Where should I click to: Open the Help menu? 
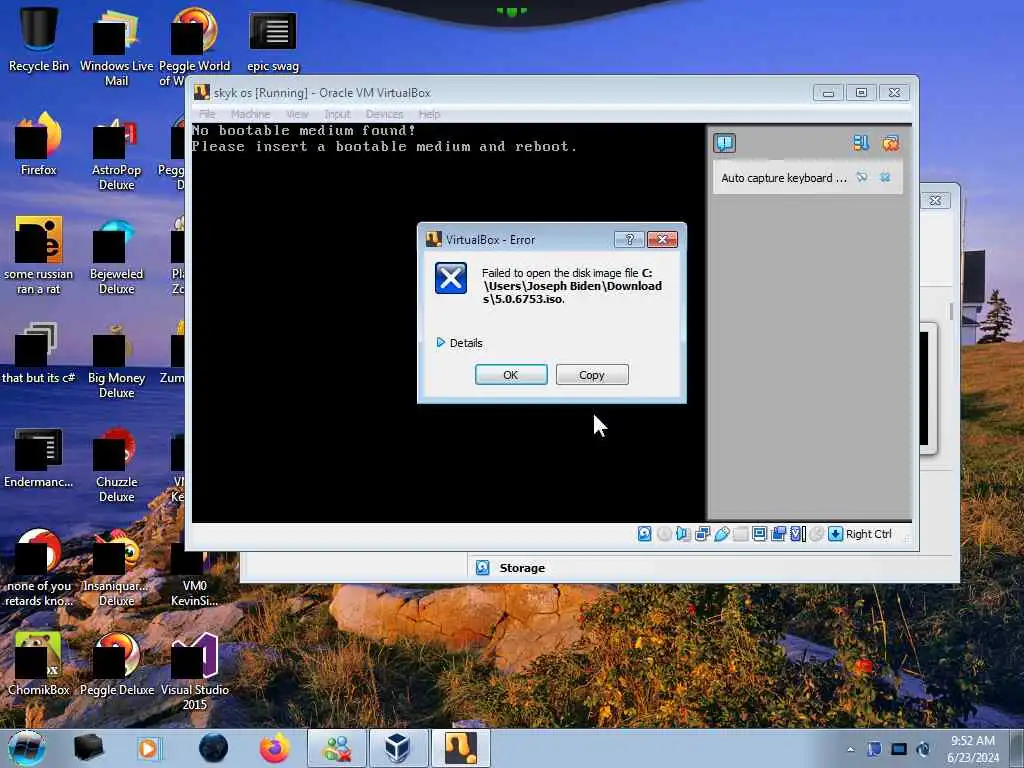[x=429, y=114]
